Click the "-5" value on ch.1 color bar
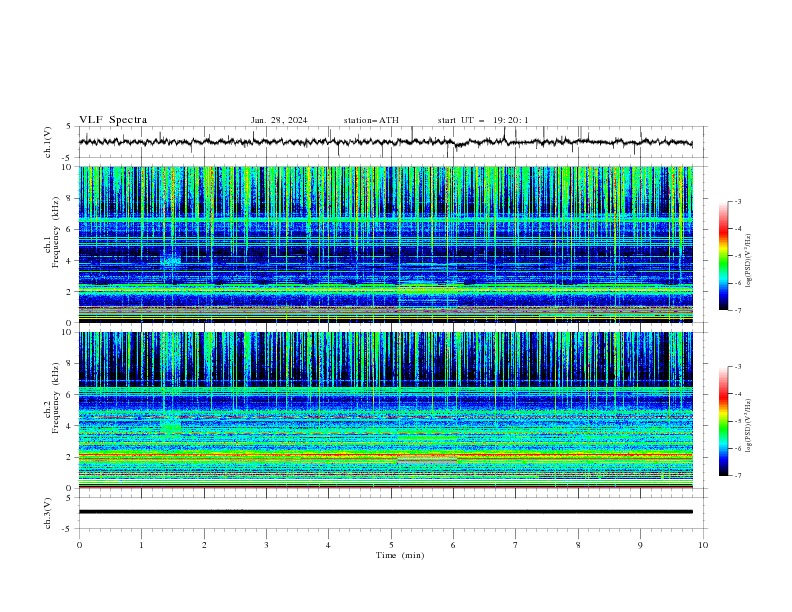Image resolution: width=792 pixels, height=612 pixels. 738,256
